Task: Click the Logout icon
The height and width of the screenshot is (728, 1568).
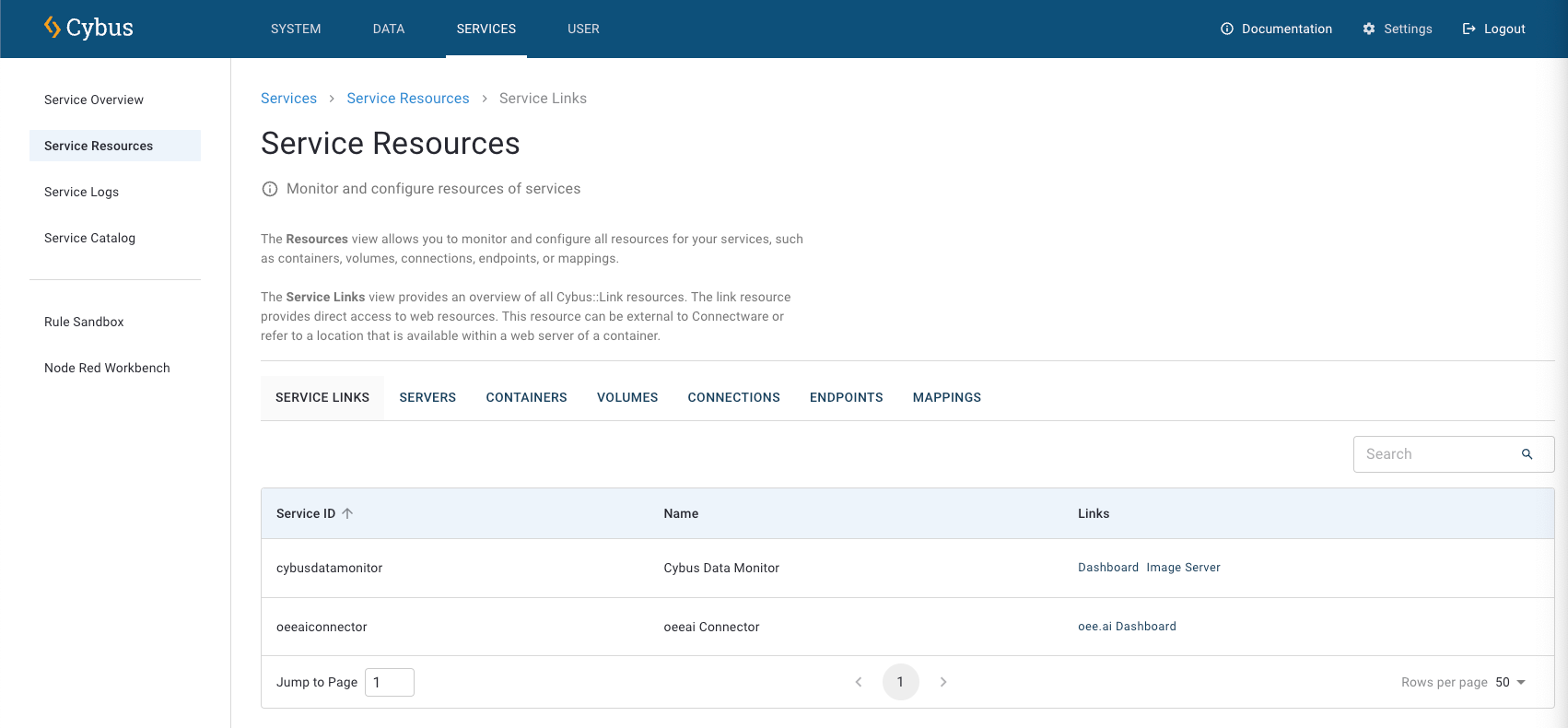Action: pyautogui.click(x=1469, y=29)
